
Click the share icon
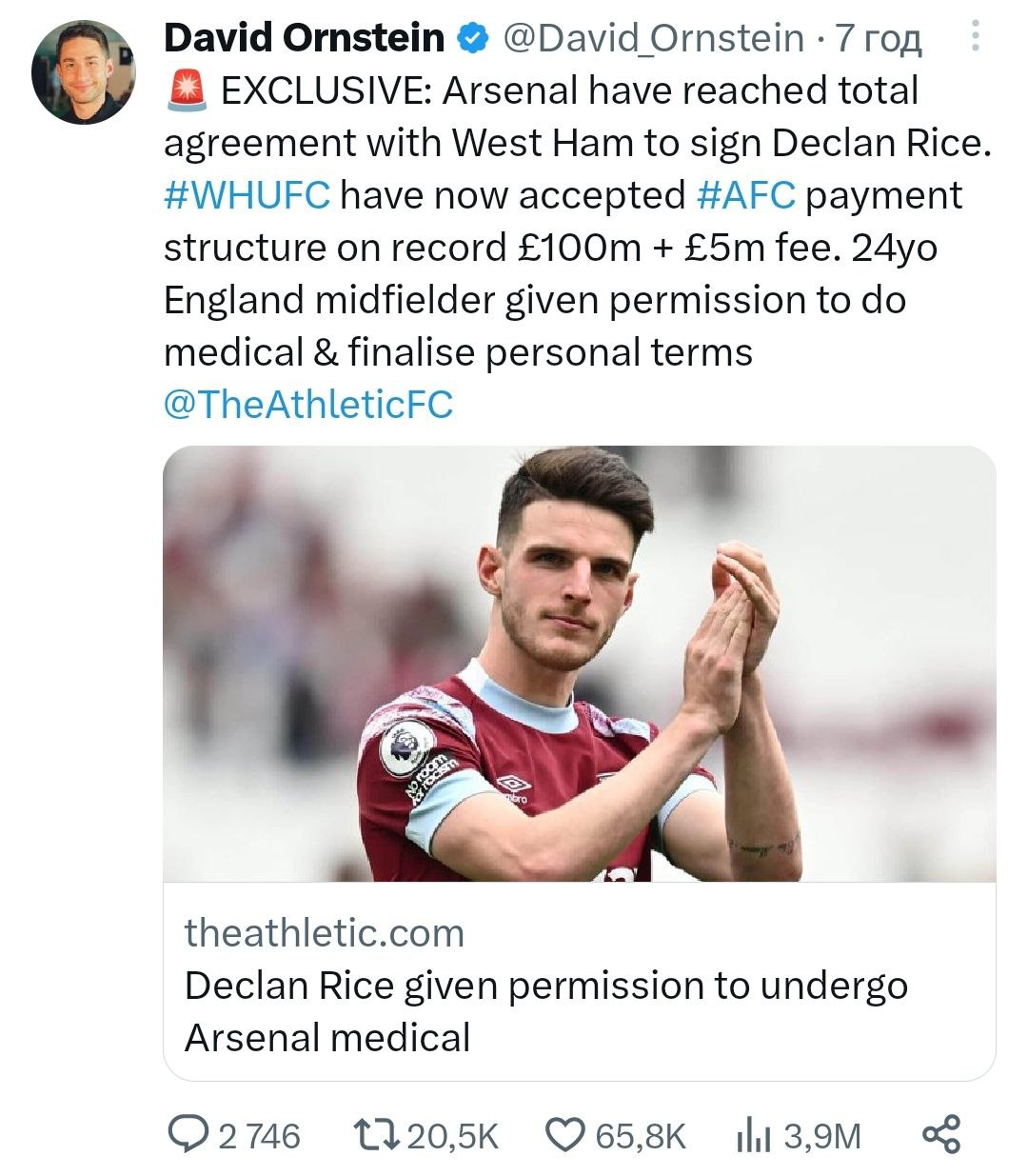point(941,1134)
